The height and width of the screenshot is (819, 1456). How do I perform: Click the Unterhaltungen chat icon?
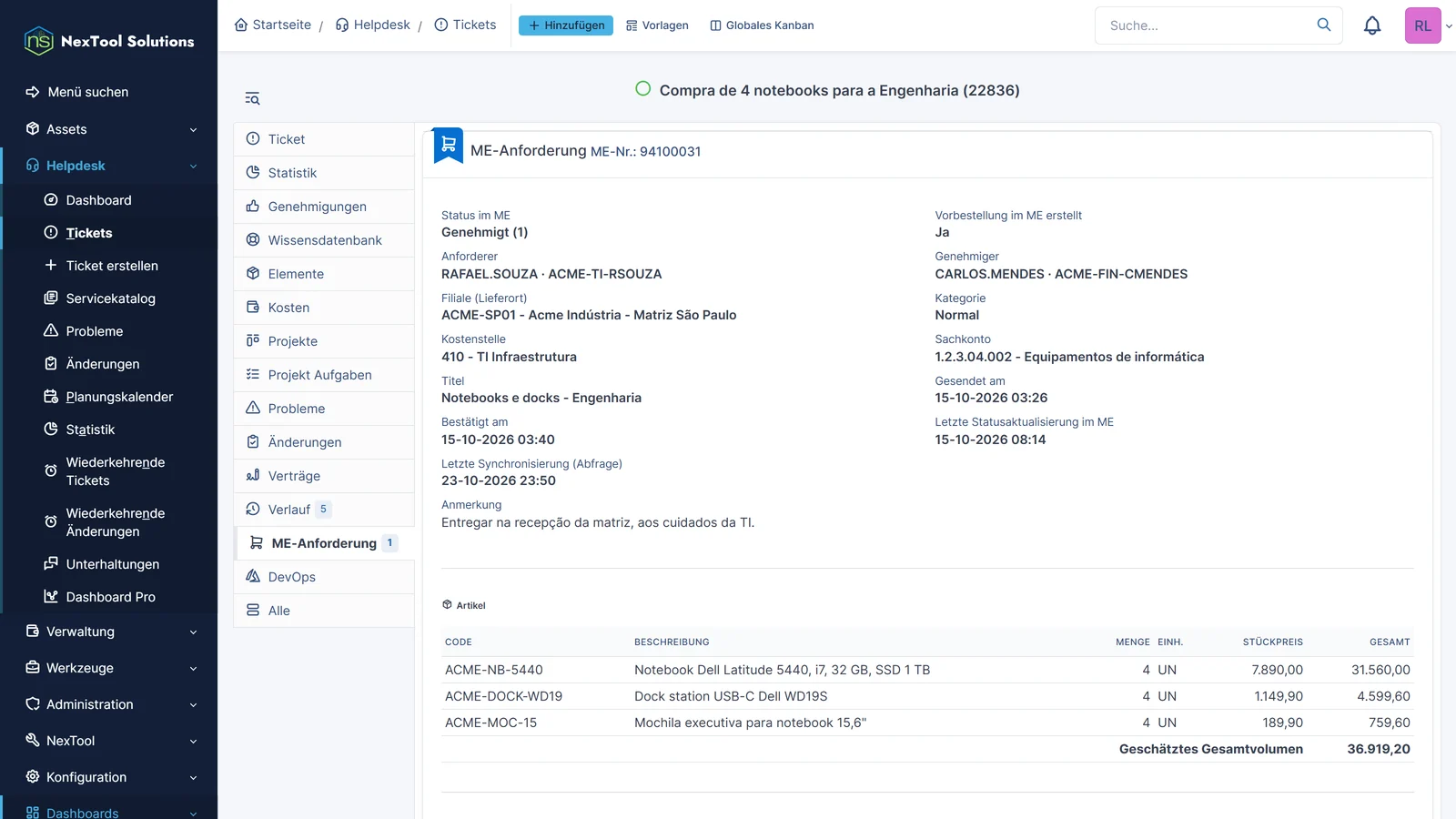click(x=51, y=564)
